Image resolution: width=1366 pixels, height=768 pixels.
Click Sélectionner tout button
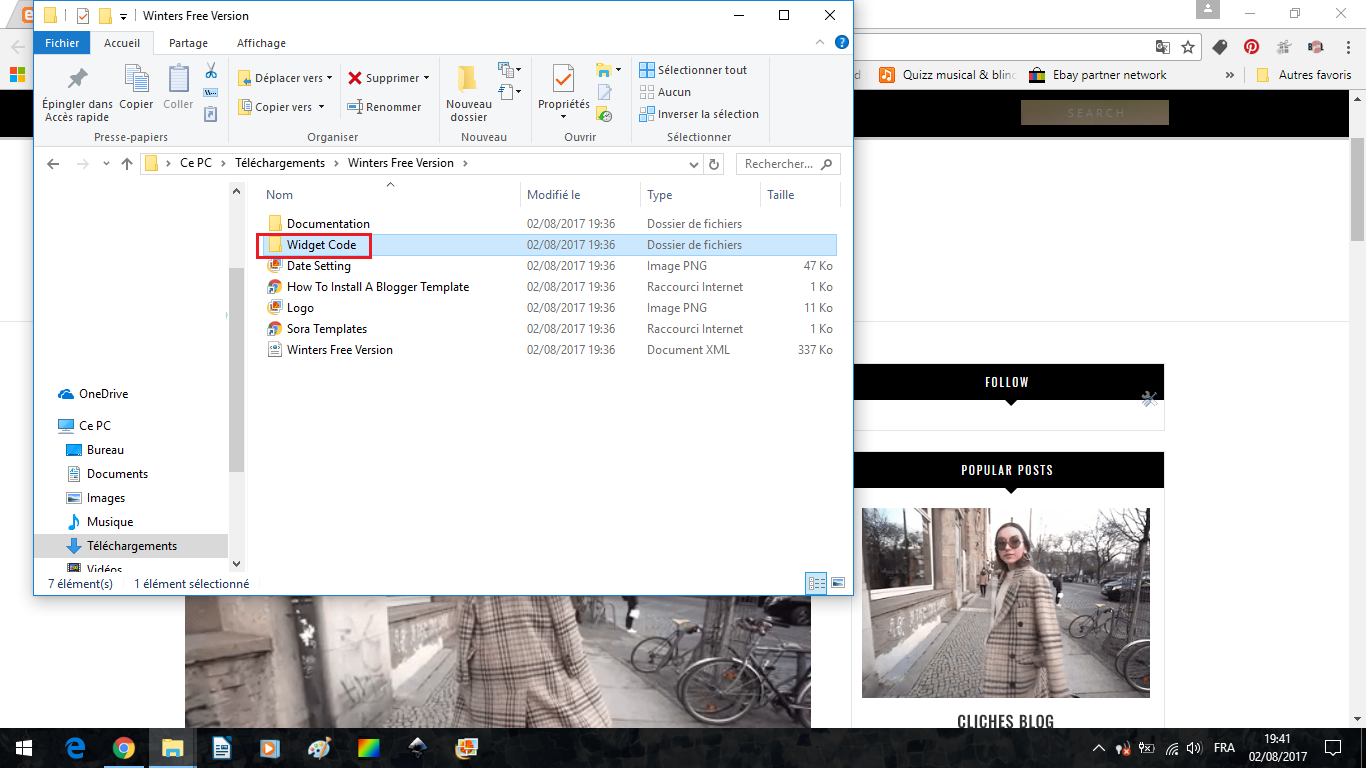tap(694, 70)
